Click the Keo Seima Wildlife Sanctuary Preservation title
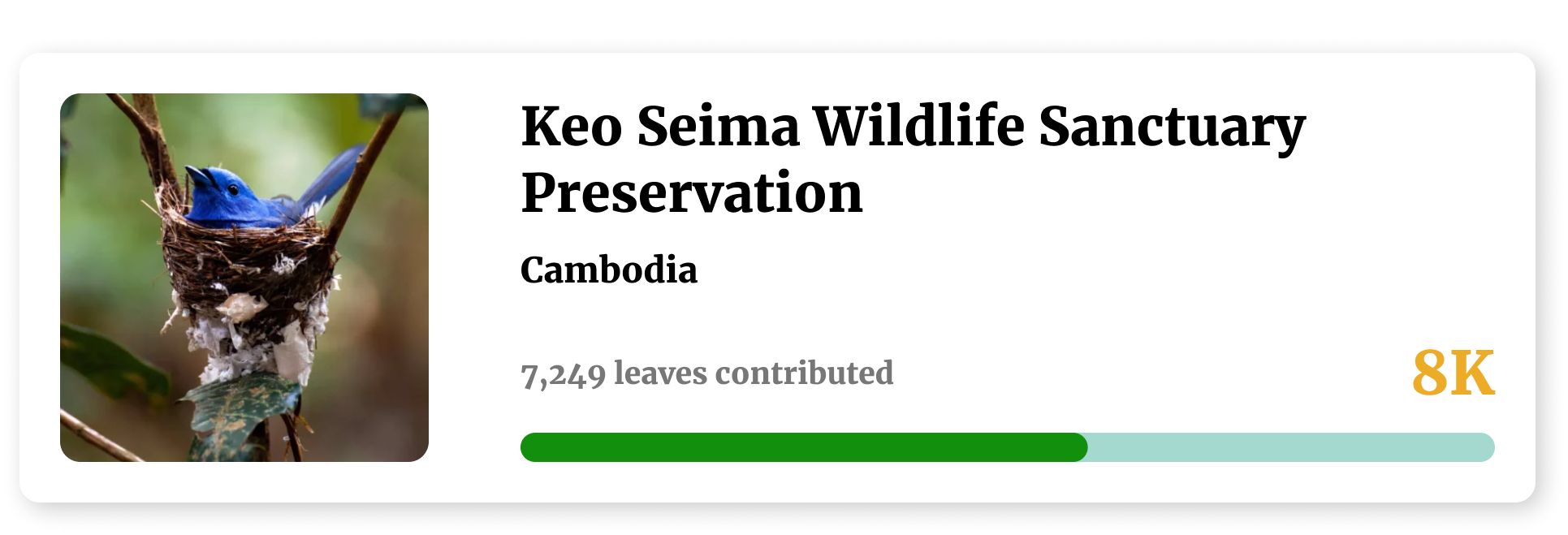This screenshot has height=535, width=1568. (913, 159)
